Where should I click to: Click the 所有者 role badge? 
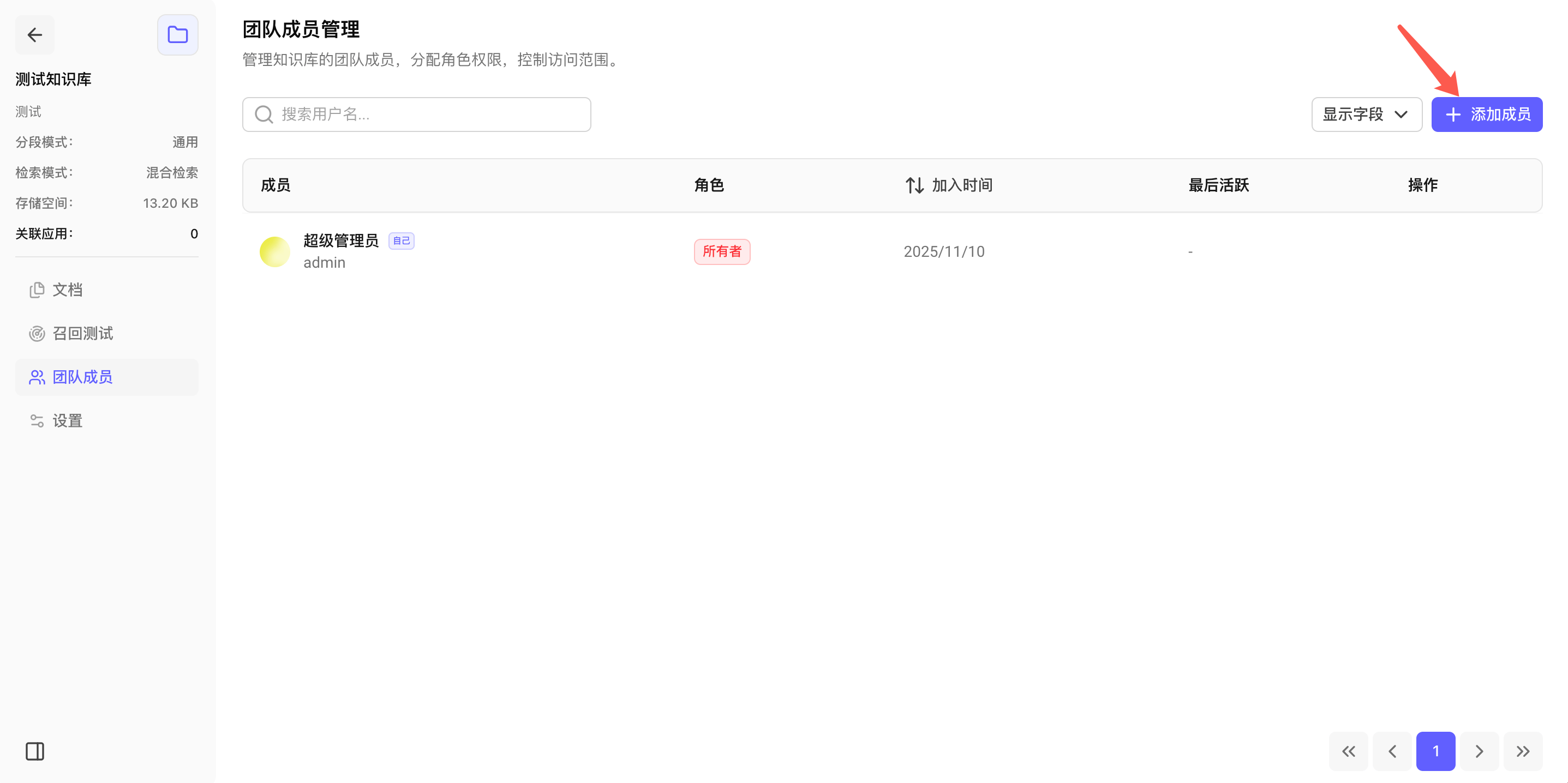722,251
